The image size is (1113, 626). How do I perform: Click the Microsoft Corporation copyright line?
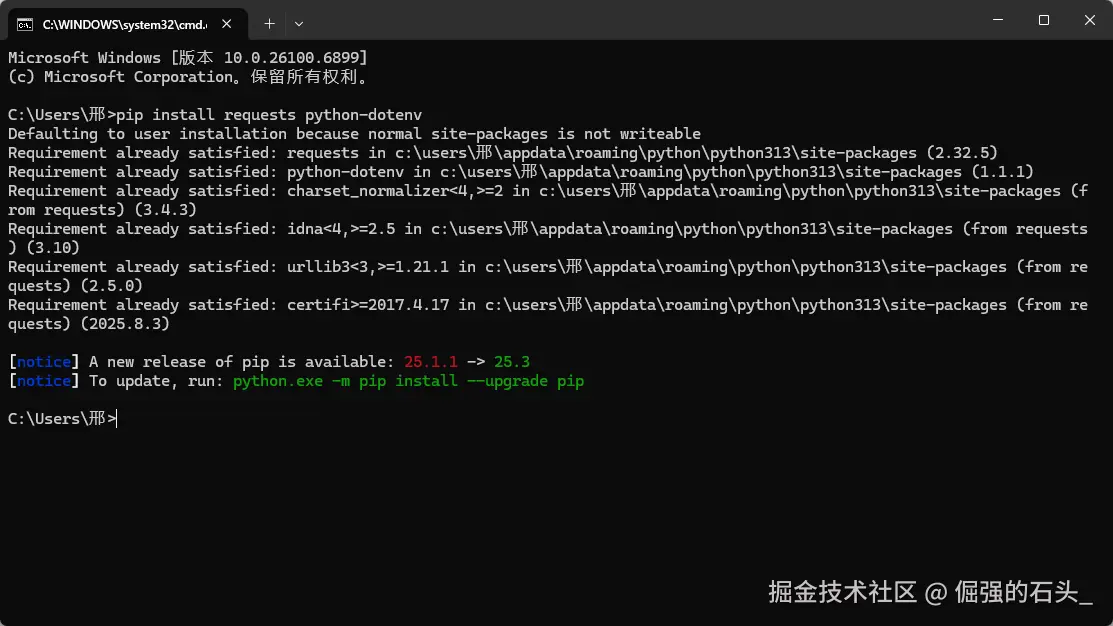[188, 77]
